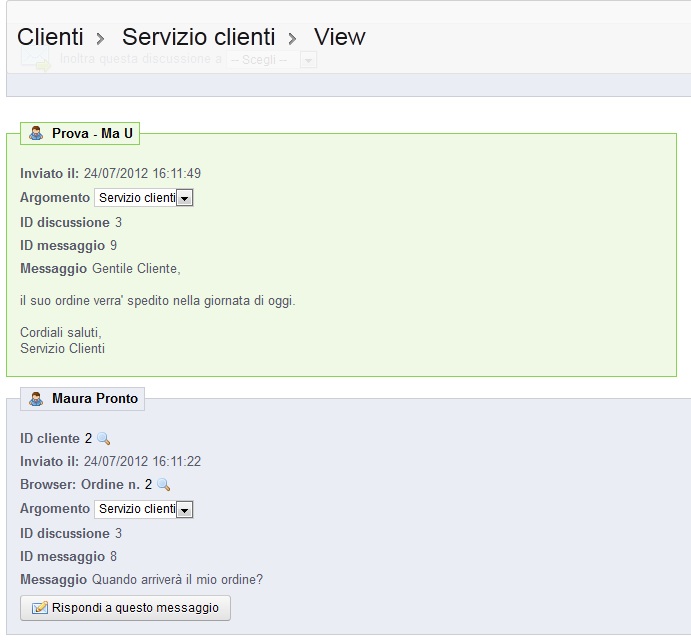Screen dimensions: 691x641
Task: Open Servizio clienti breadcrumb item
Action: point(198,37)
